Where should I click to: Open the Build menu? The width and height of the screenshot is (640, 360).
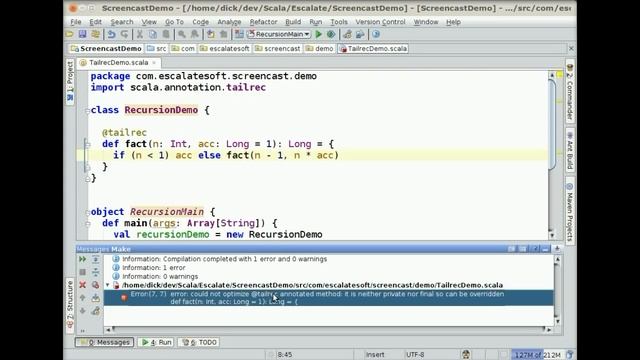pyautogui.click(x=293, y=22)
